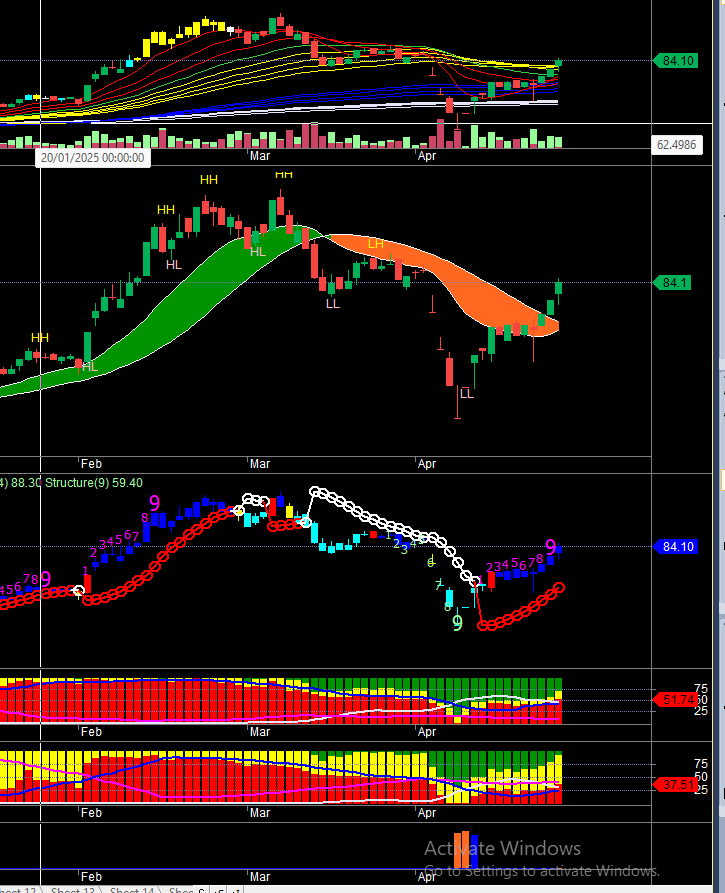This screenshot has width=725, height=893.
Task: Click the Feb label under the 51.74 oscillator pane
Action: coord(91,731)
